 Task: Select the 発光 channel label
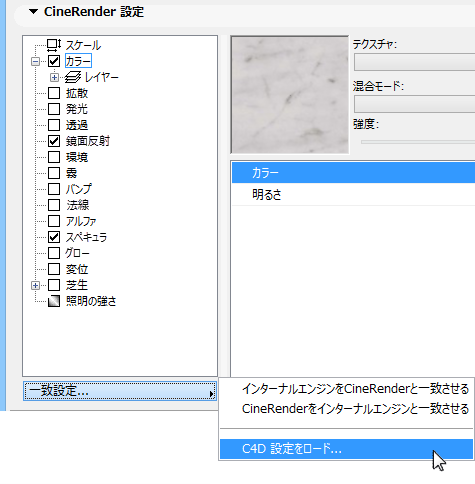coord(77,109)
